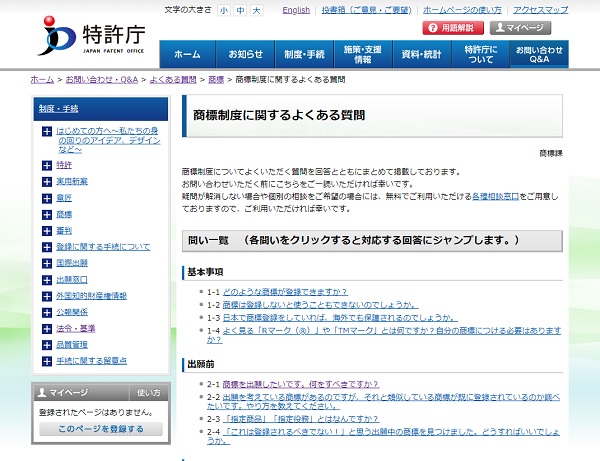The image size is (600, 461).
Task: Jump to question 2-1 商標を出願したいです
Action: [301, 384]
